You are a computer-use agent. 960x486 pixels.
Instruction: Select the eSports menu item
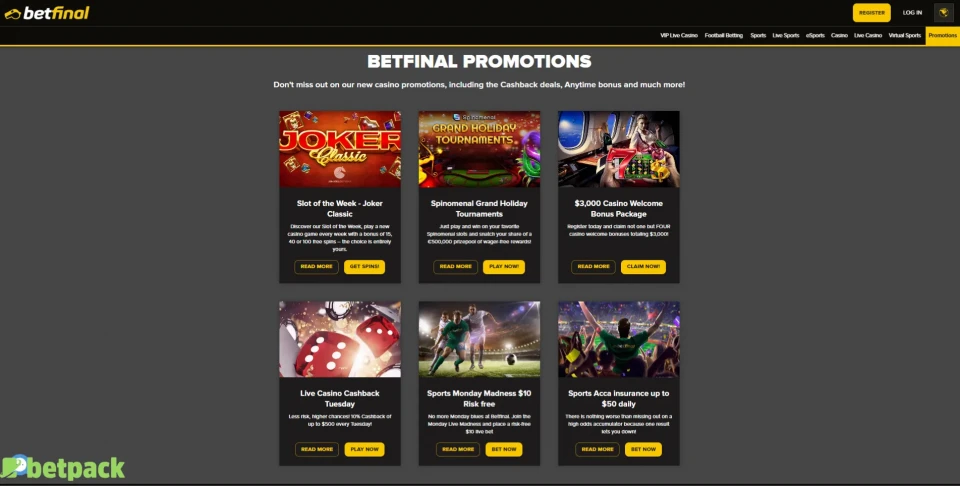815,36
